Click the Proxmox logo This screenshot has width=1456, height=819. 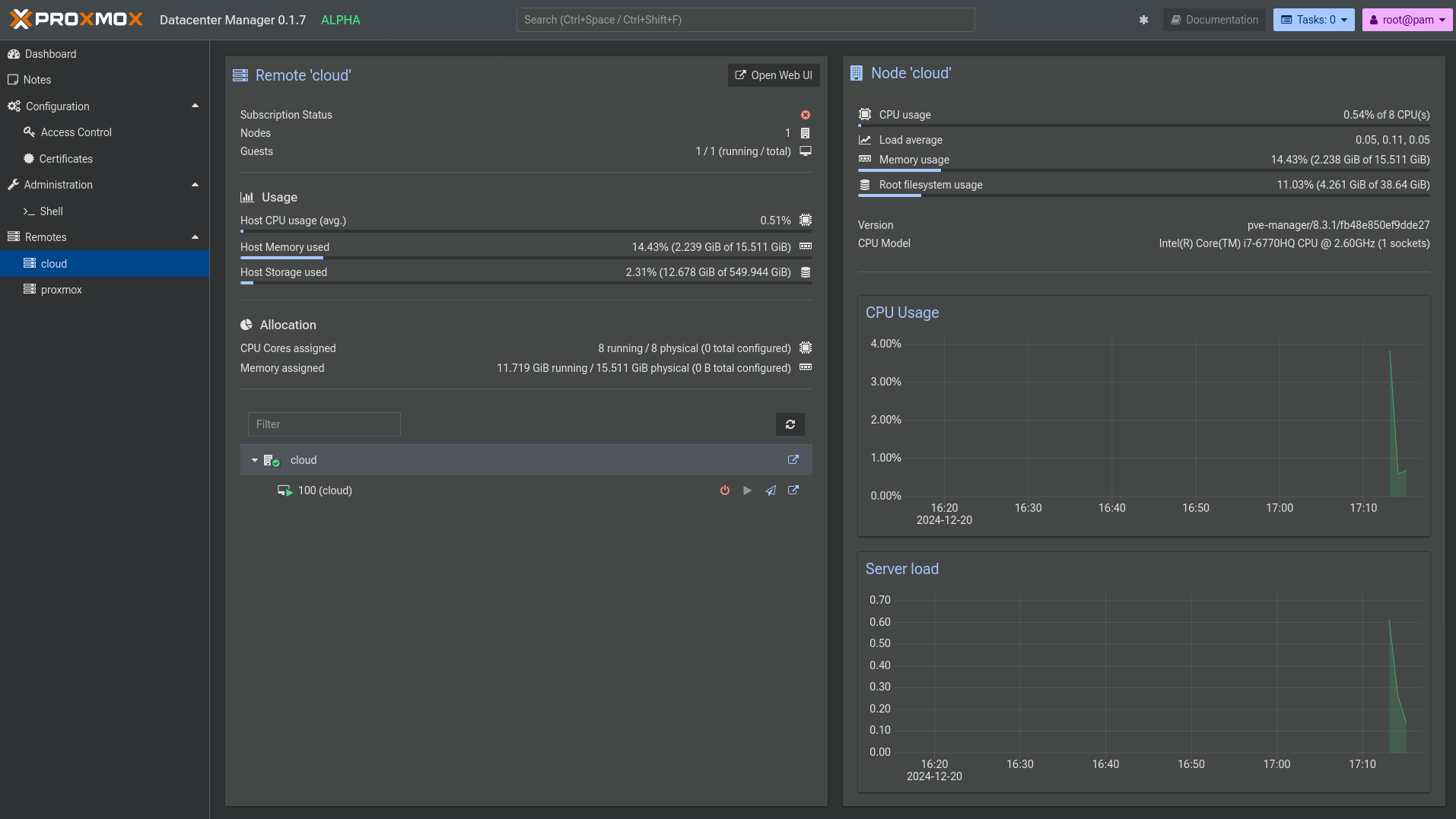pyautogui.click(x=76, y=19)
